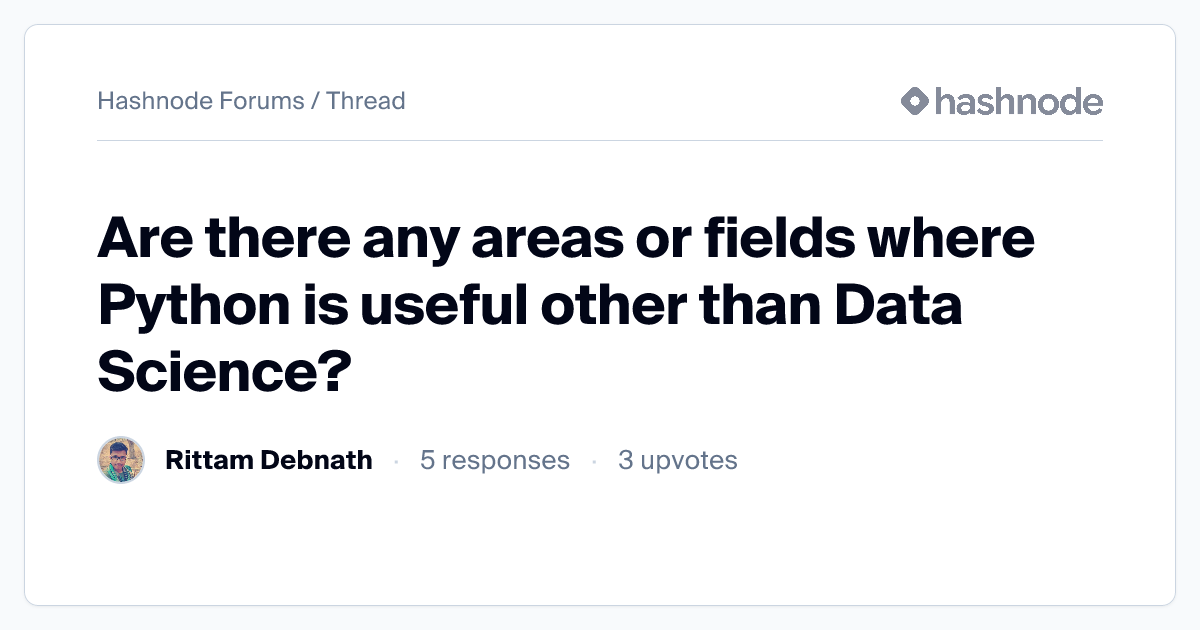Screen dimensions: 1200x630
Task: Select the Thread breadcrumb label
Action: coord(366,101)
